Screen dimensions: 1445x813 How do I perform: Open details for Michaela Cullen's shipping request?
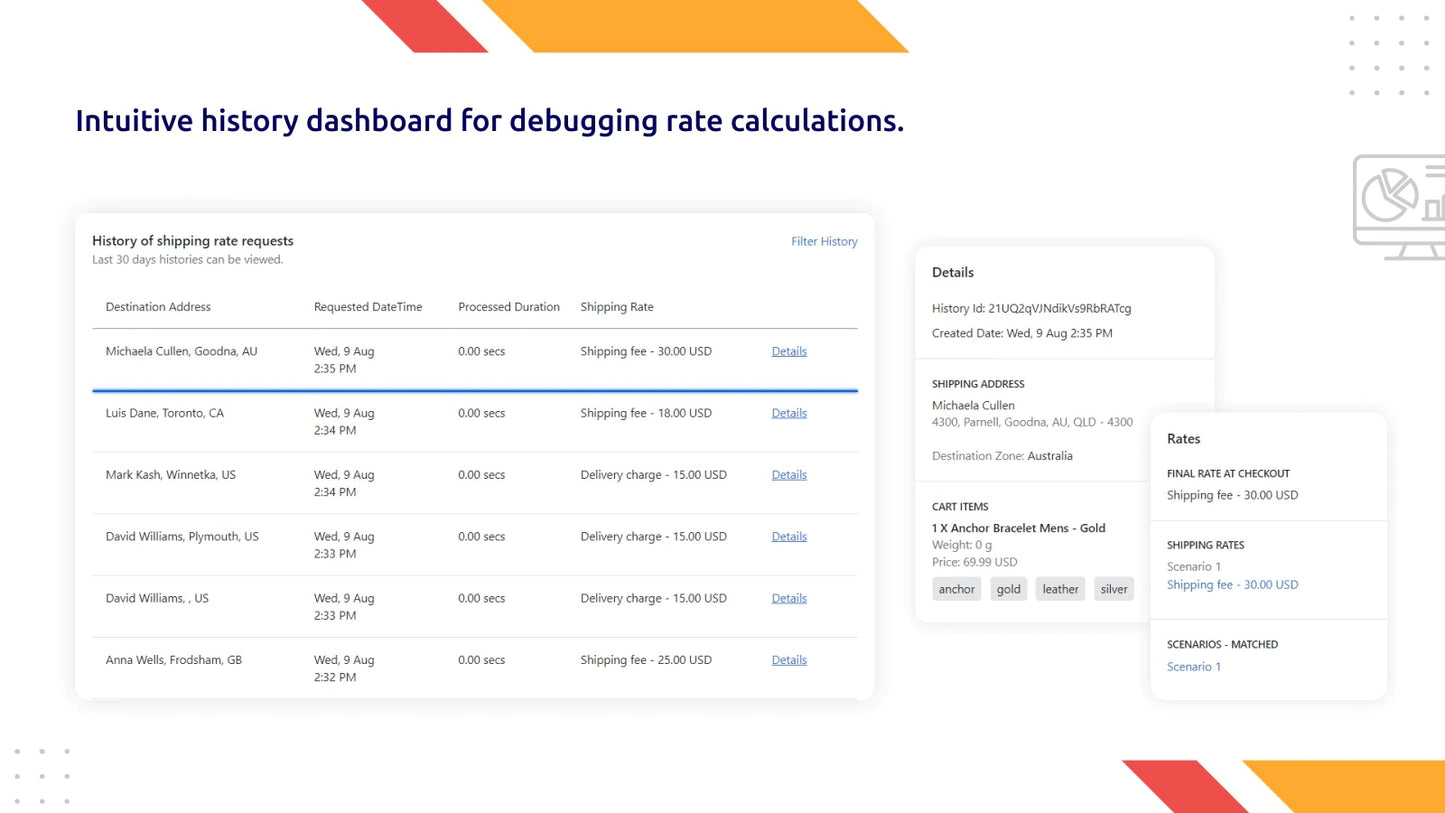click(x=789, y=351)
